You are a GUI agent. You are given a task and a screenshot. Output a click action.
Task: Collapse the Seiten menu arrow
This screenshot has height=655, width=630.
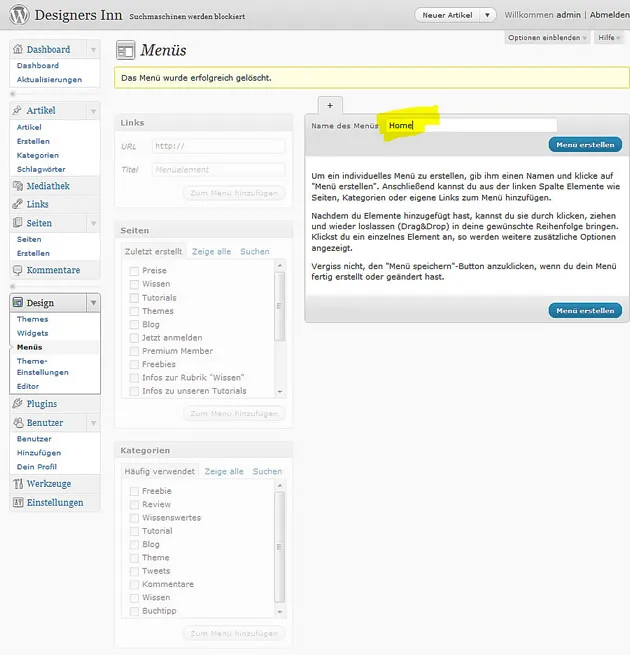click(x=93, y=223)
